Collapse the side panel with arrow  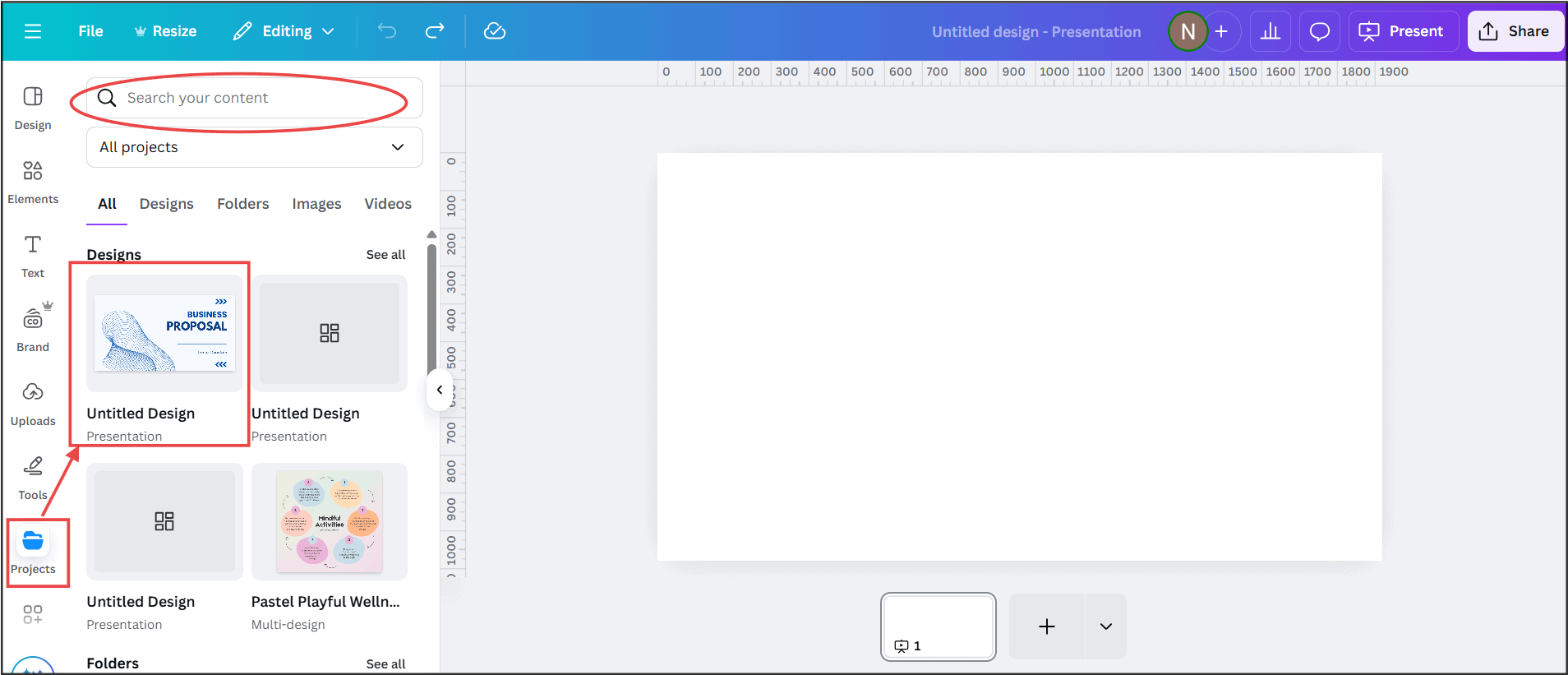(440, 390)
